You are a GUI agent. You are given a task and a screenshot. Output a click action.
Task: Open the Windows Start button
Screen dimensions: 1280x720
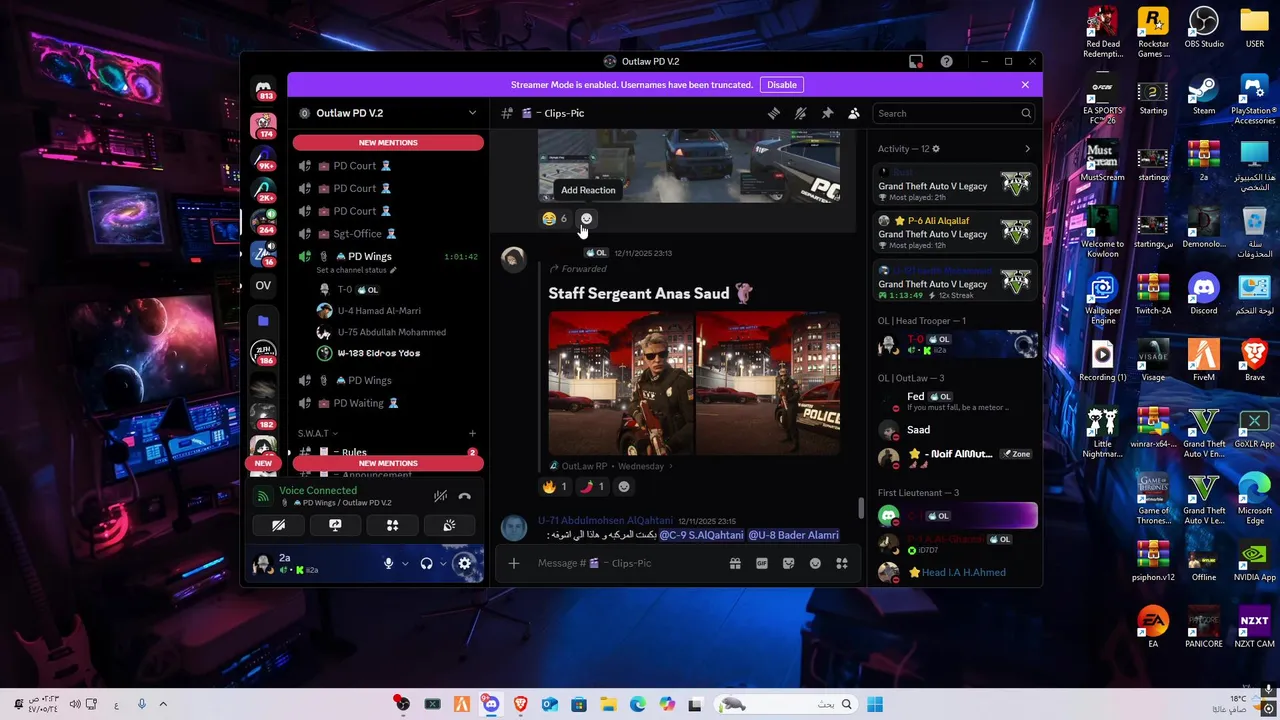(875, 704)
